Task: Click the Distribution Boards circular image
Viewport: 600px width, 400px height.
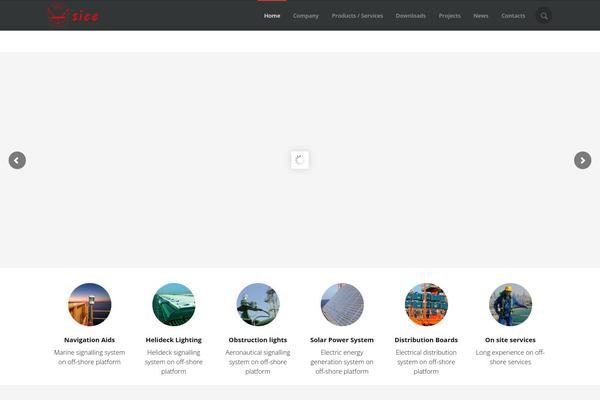Action: (x=426, y=305)
